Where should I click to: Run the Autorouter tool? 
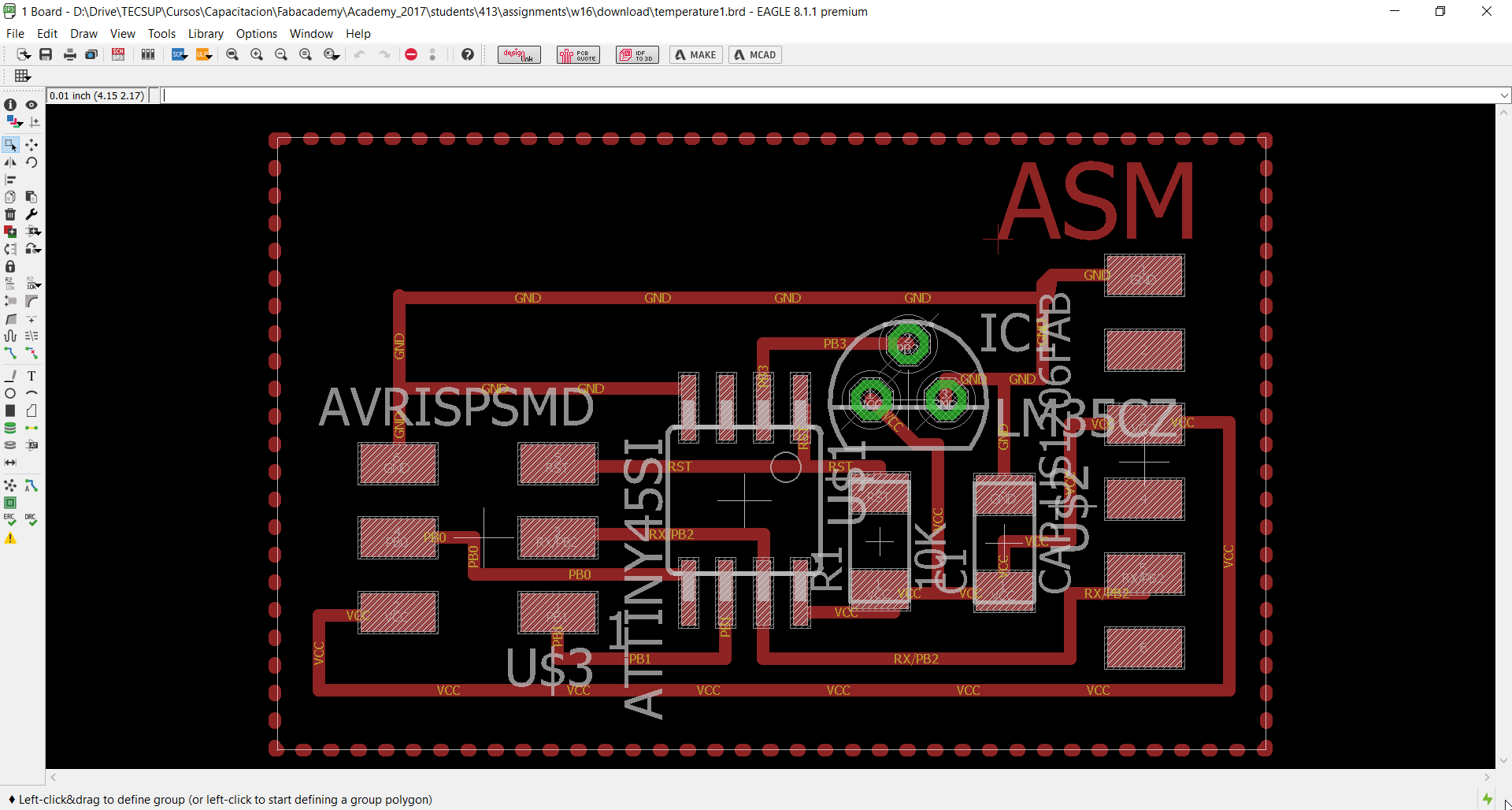click(31, 485)
